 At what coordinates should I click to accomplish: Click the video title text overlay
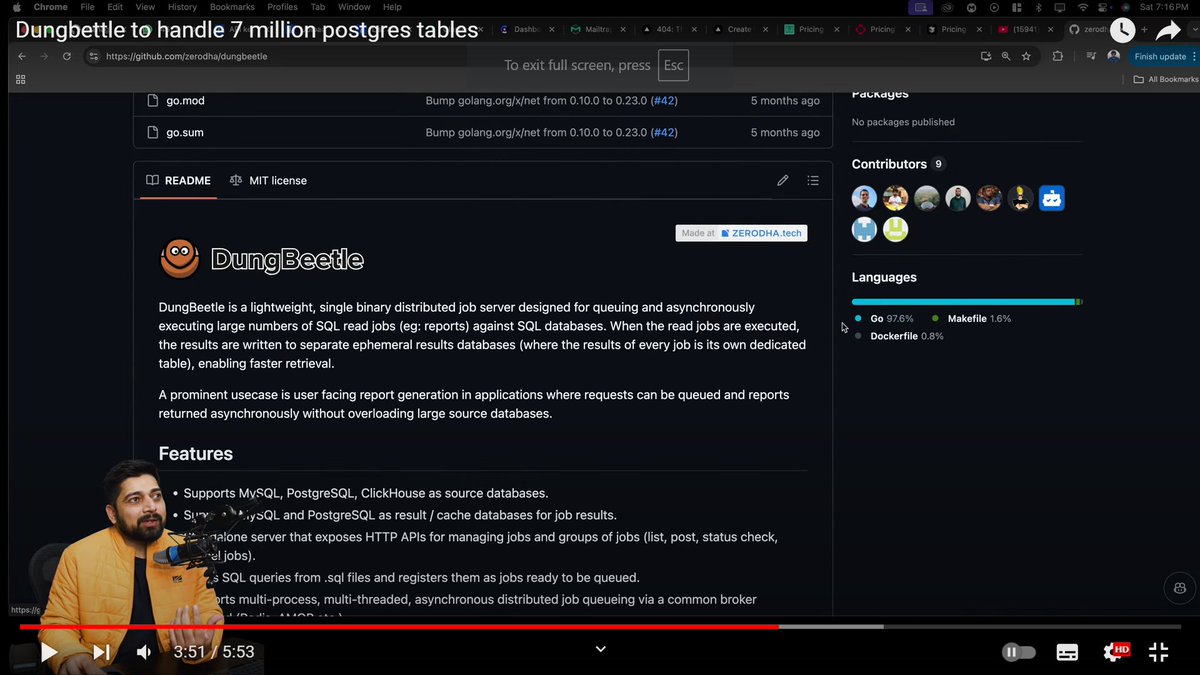tap(247, 30)
